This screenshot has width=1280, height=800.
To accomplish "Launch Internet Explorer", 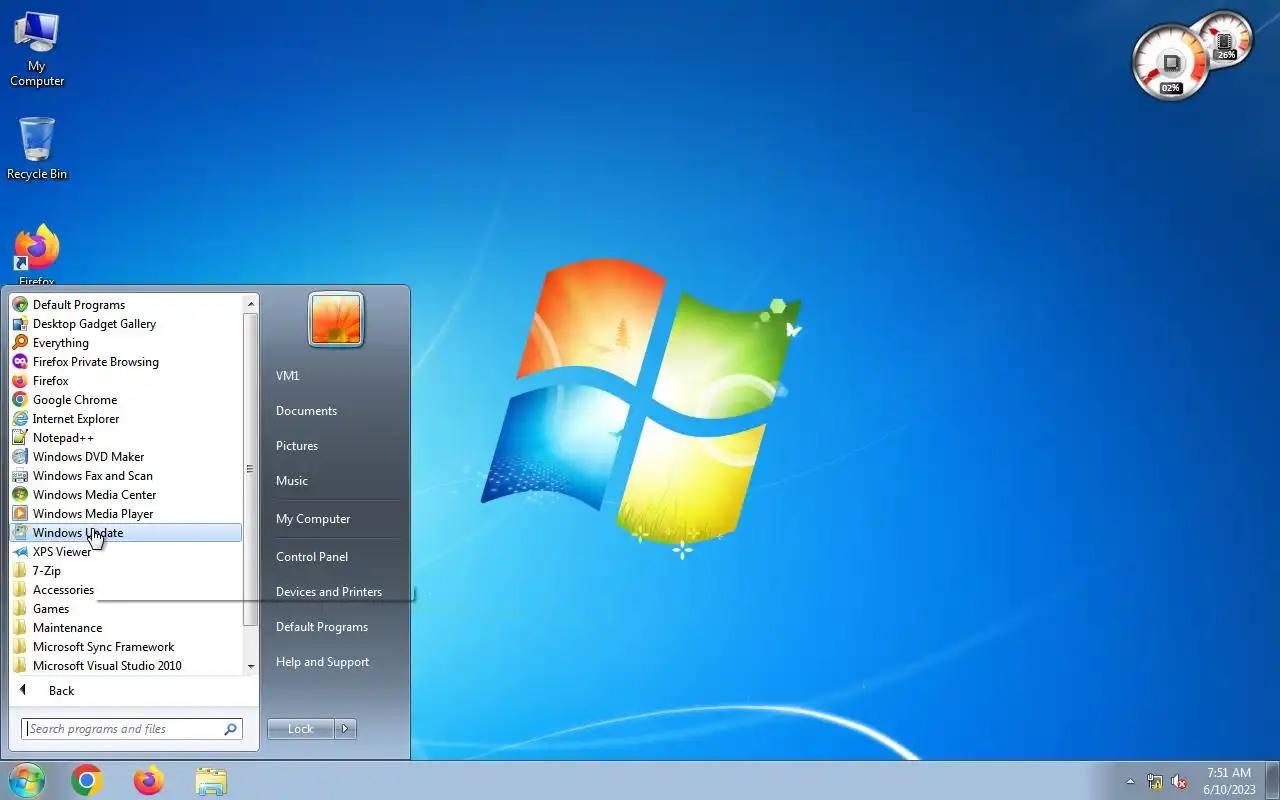I will [x=125, y=419].
